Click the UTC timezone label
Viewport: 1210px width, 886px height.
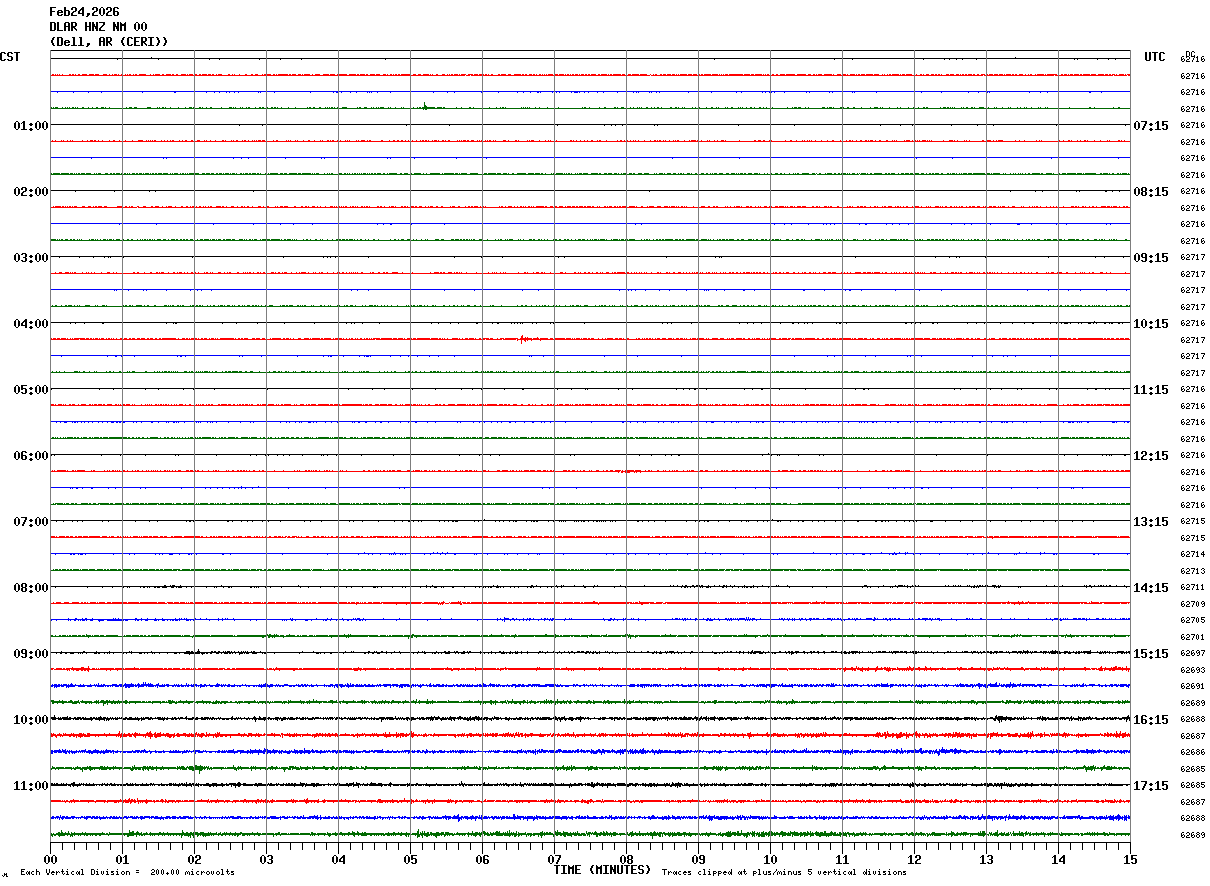pos(1155,57)
